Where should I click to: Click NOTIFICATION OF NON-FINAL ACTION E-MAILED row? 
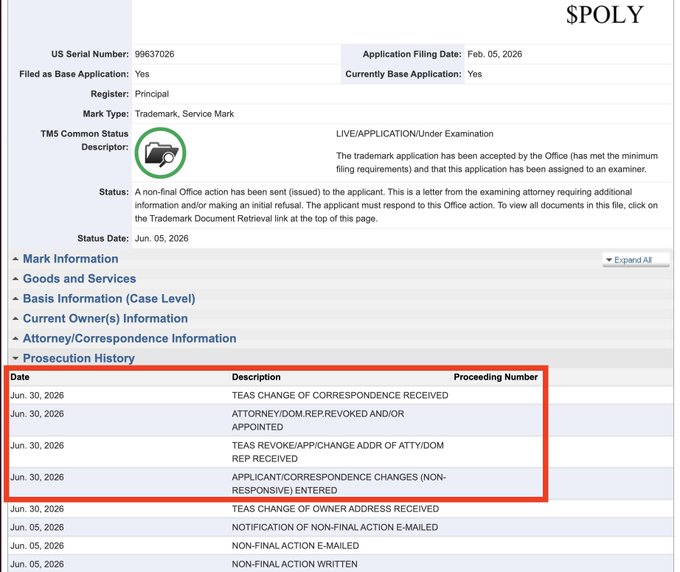[x=340, y=527]
